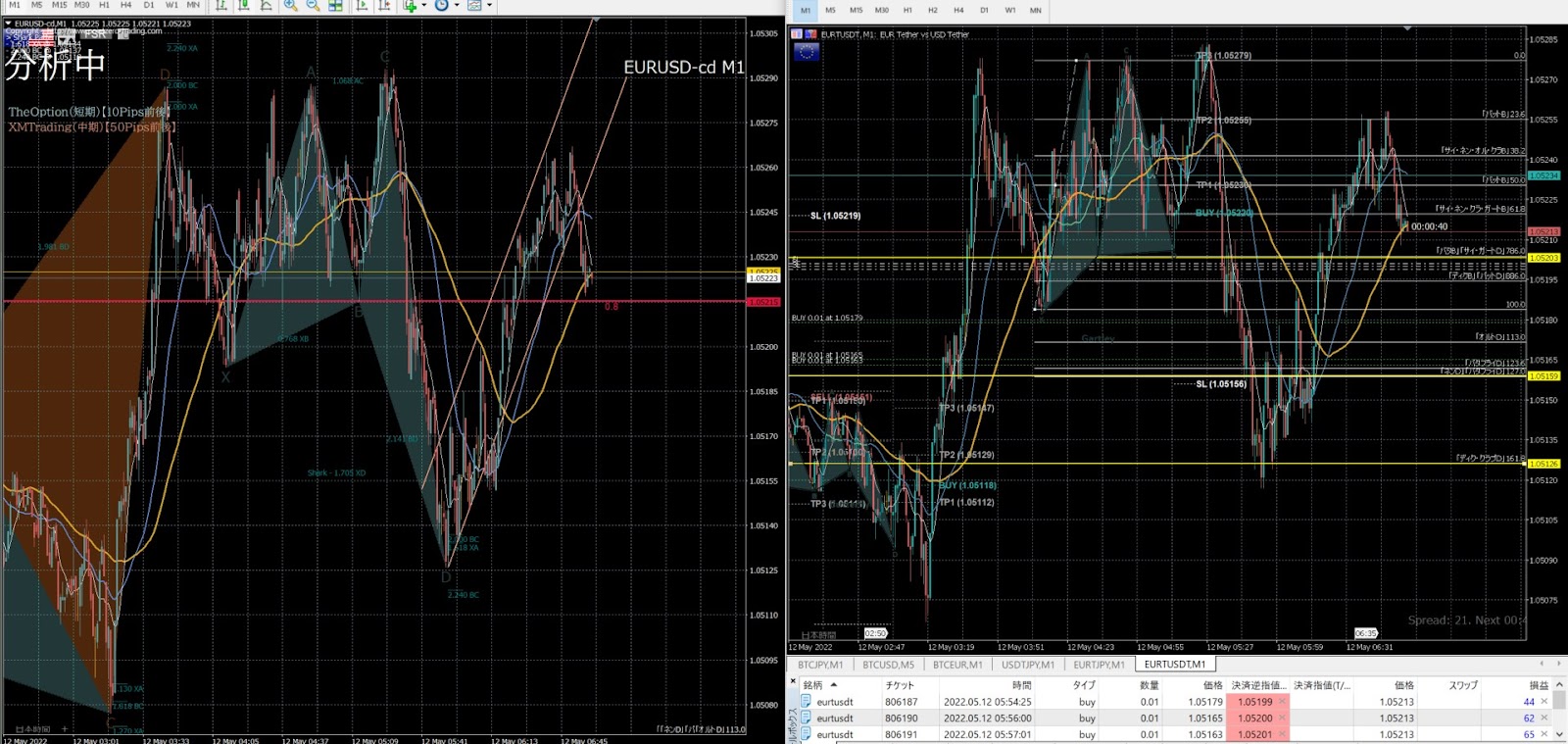The image size is (1568, 744).
Task: Switch chart to candlestick type
Action: point(244,5)
